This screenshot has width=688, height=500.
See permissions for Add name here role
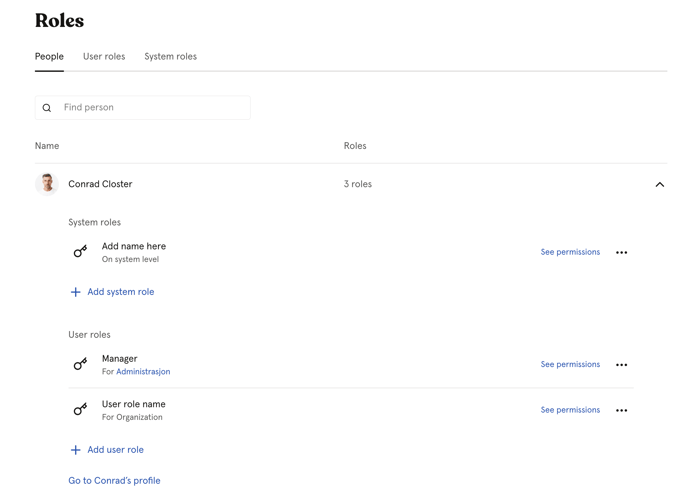570,252
